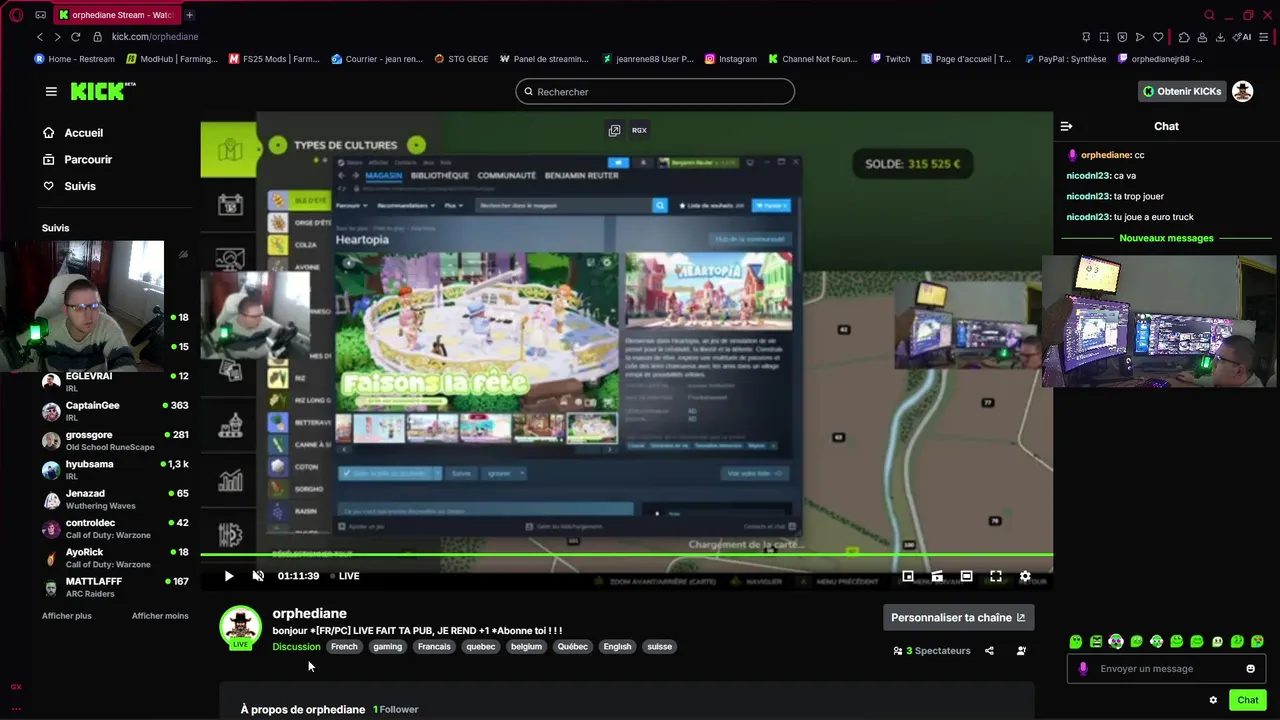
Task: Click the user icon beside share
Action: pyautogui.click(x=1021, y=651)
